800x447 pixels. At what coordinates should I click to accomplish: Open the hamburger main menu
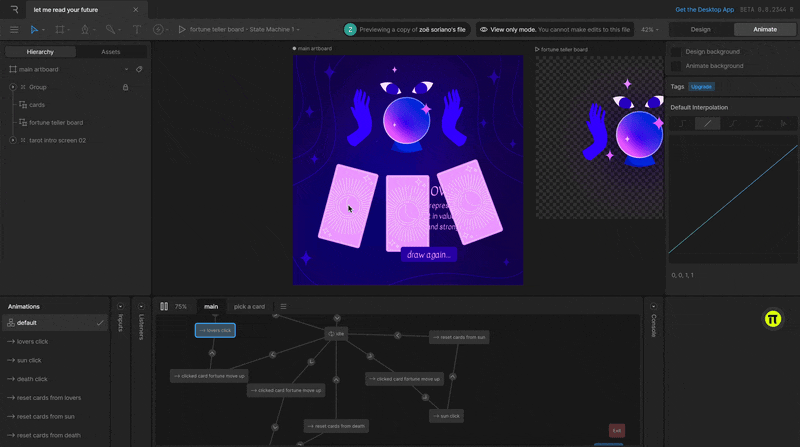coord(13,30)
